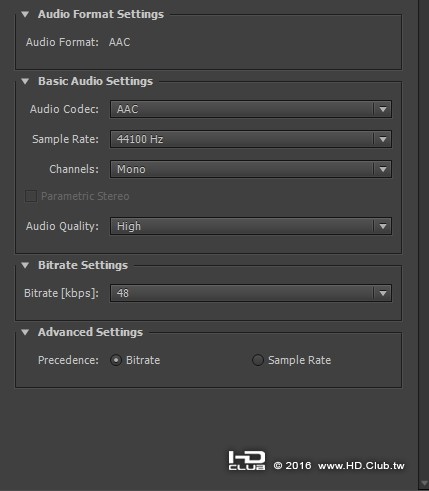The width and height of the screenshot is (429, 491).
Task: Click the Bitrate [kbps]: label
Action: coord(61,293)
